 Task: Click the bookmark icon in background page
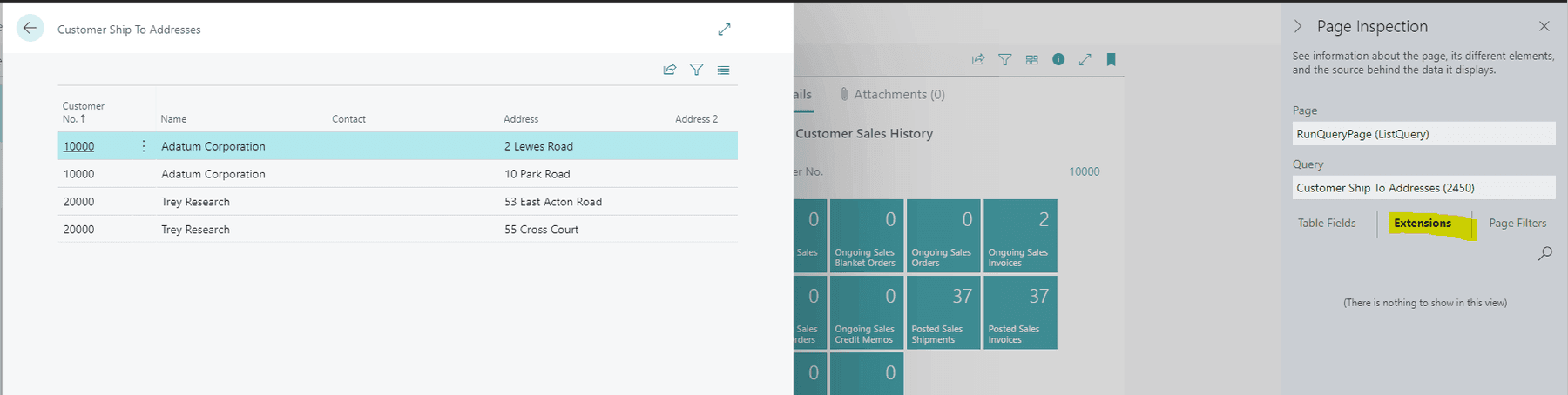(x=1111, y=60)
